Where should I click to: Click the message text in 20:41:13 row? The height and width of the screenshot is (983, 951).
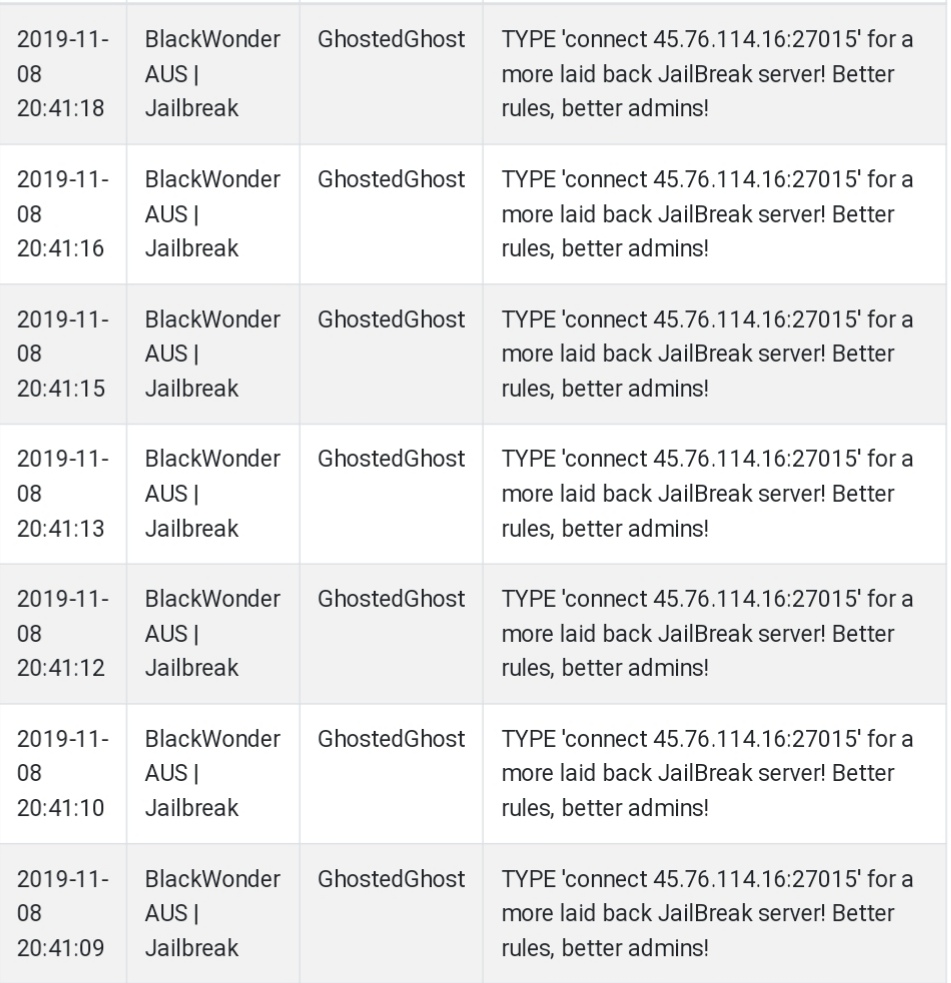(707, 493)
